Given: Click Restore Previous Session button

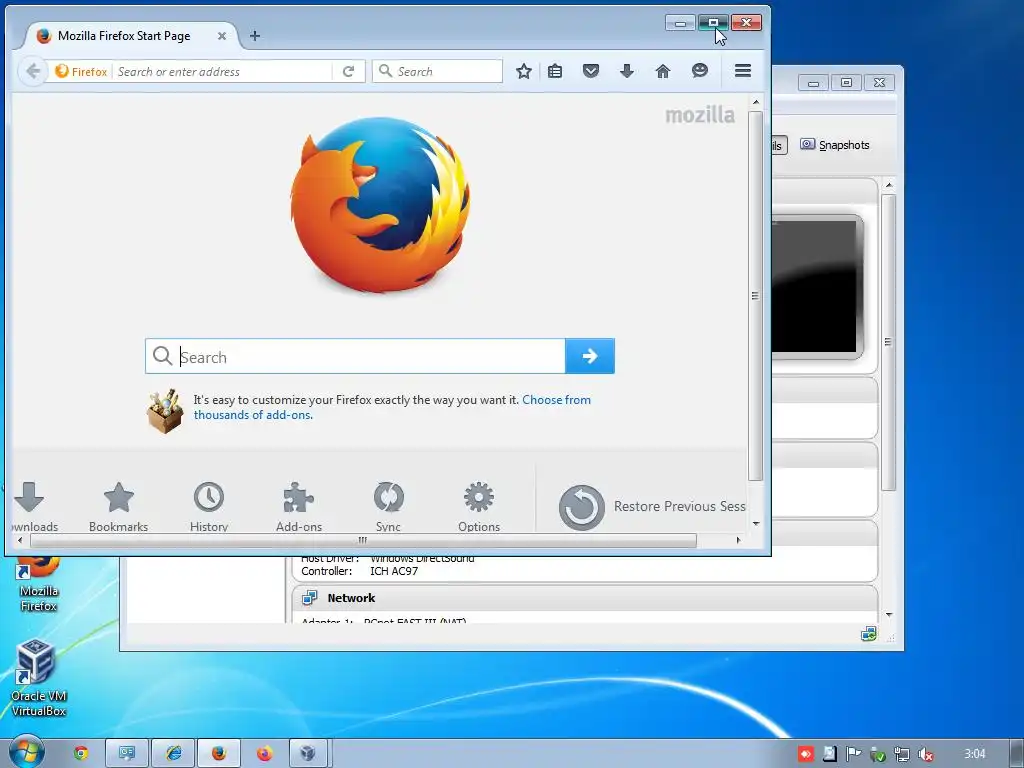Looking at the screenshot, I should point(652,507).
